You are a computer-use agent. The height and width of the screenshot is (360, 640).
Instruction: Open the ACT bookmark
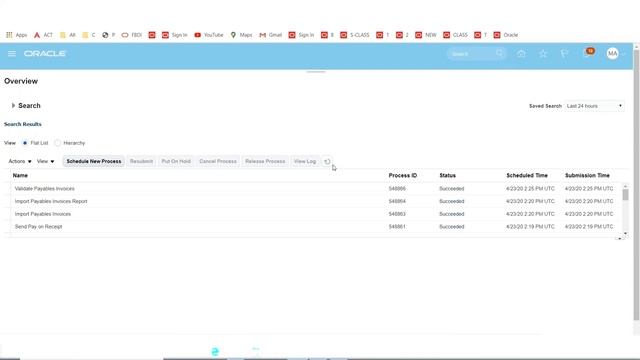click(43, 35)
